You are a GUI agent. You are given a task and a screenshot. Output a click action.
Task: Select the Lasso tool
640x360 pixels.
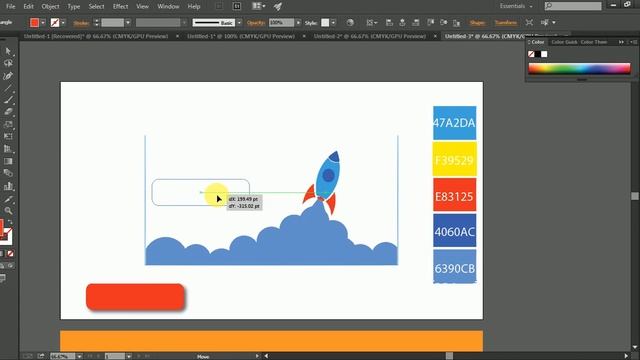pos(8,64)
